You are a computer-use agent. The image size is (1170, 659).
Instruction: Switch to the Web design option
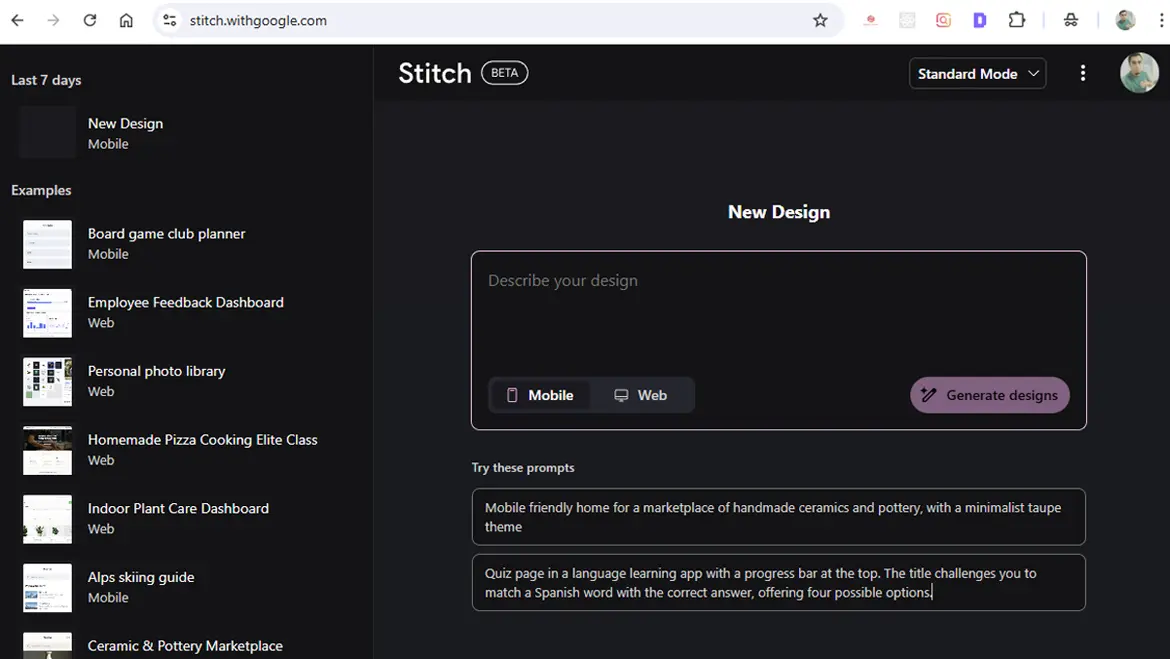click(640, 395)
